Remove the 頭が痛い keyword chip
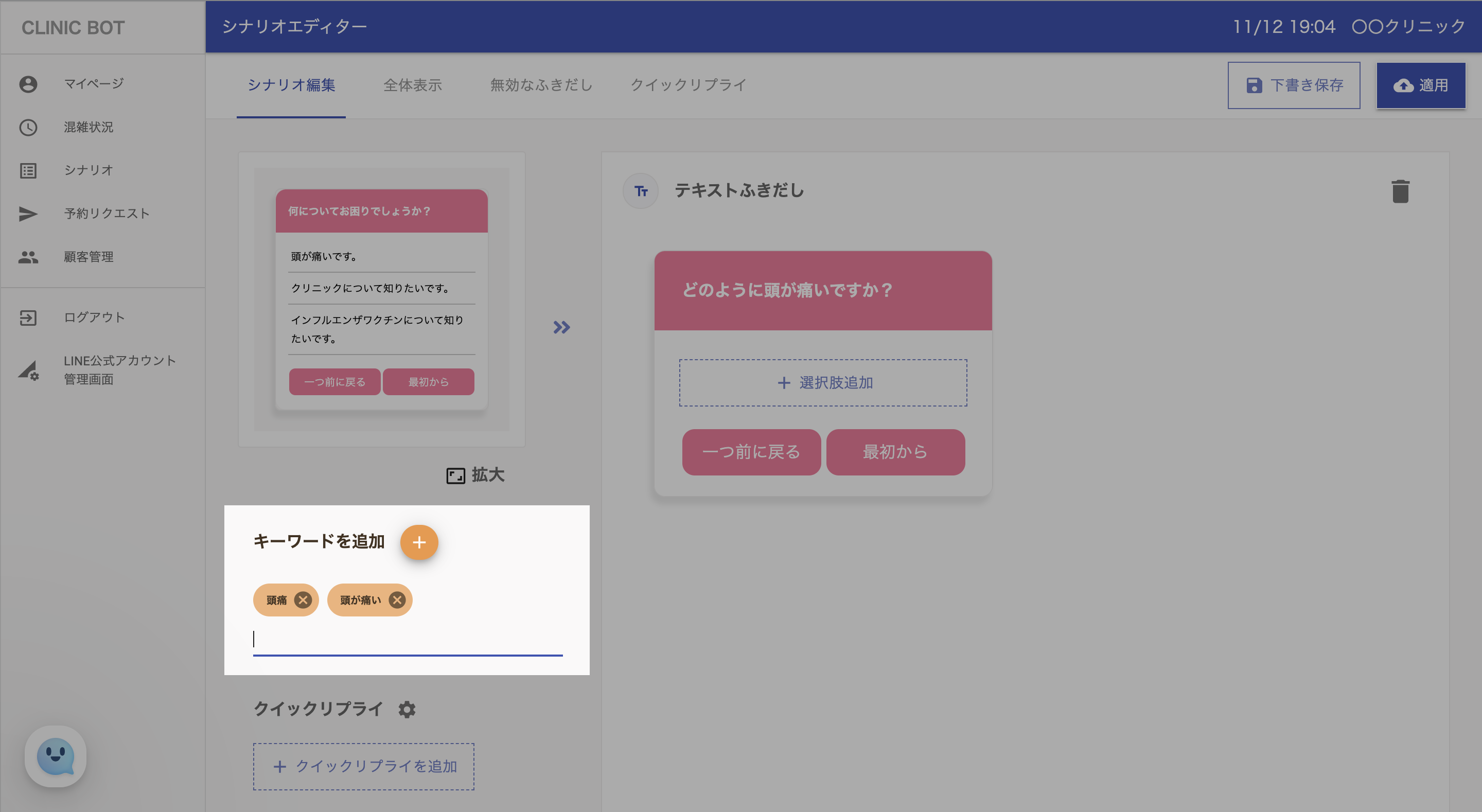The image size is (1482, 812). pyautogui.click(x=397, y=600)
